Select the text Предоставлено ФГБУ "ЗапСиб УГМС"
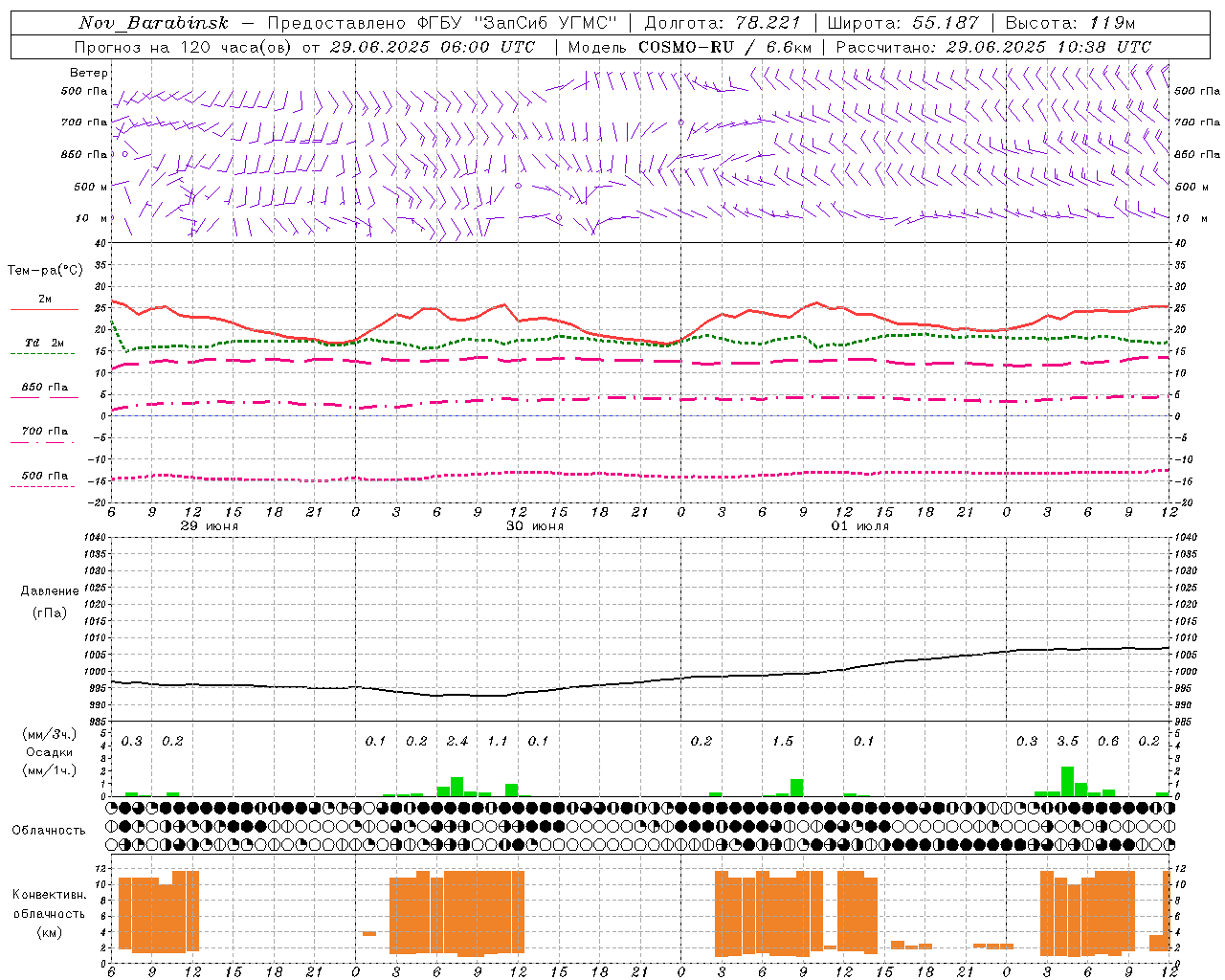This screenshot has height=980, width=1225. tap(443, 23)
